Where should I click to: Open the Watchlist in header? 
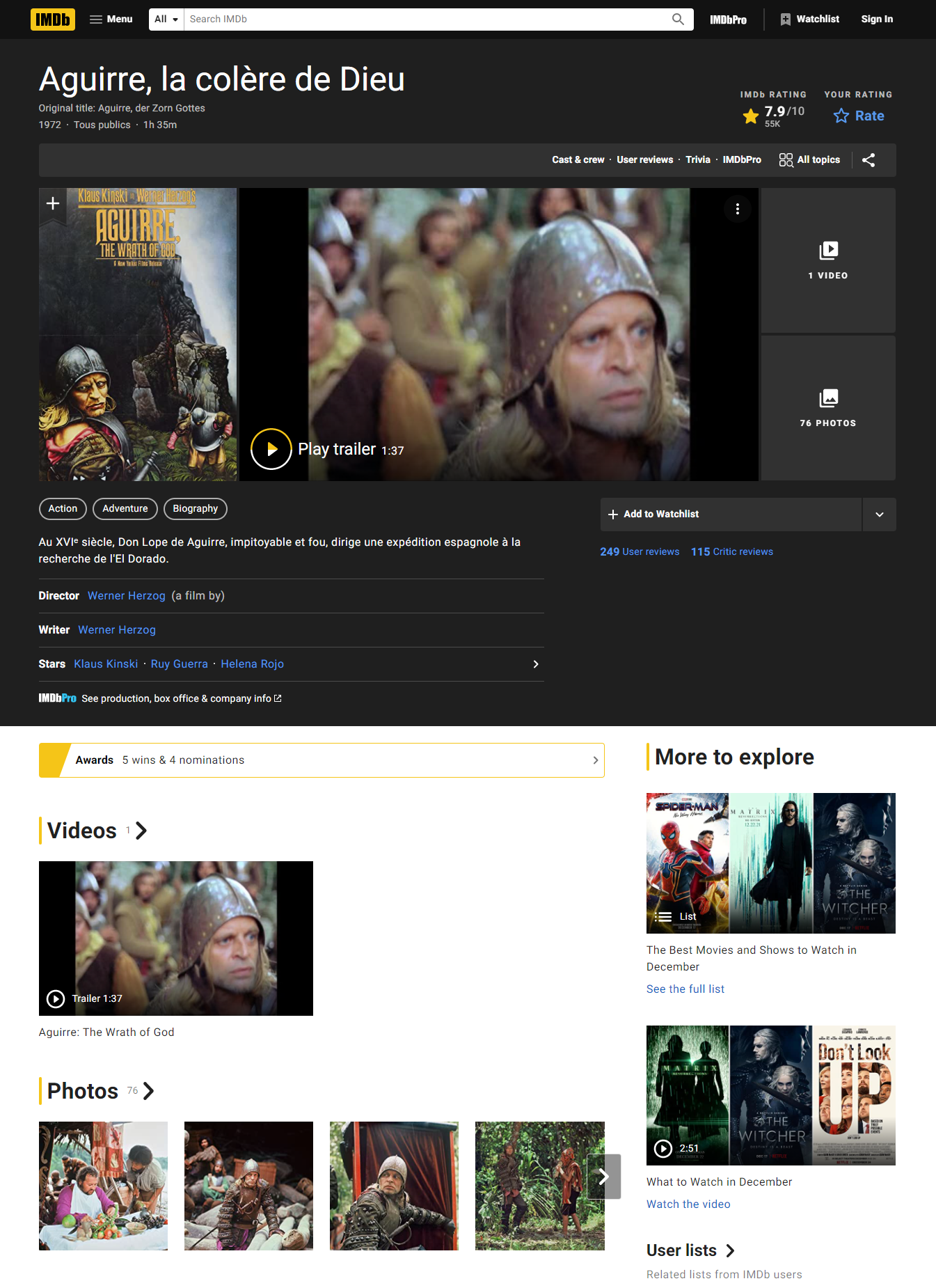click(x=809, y=19)
